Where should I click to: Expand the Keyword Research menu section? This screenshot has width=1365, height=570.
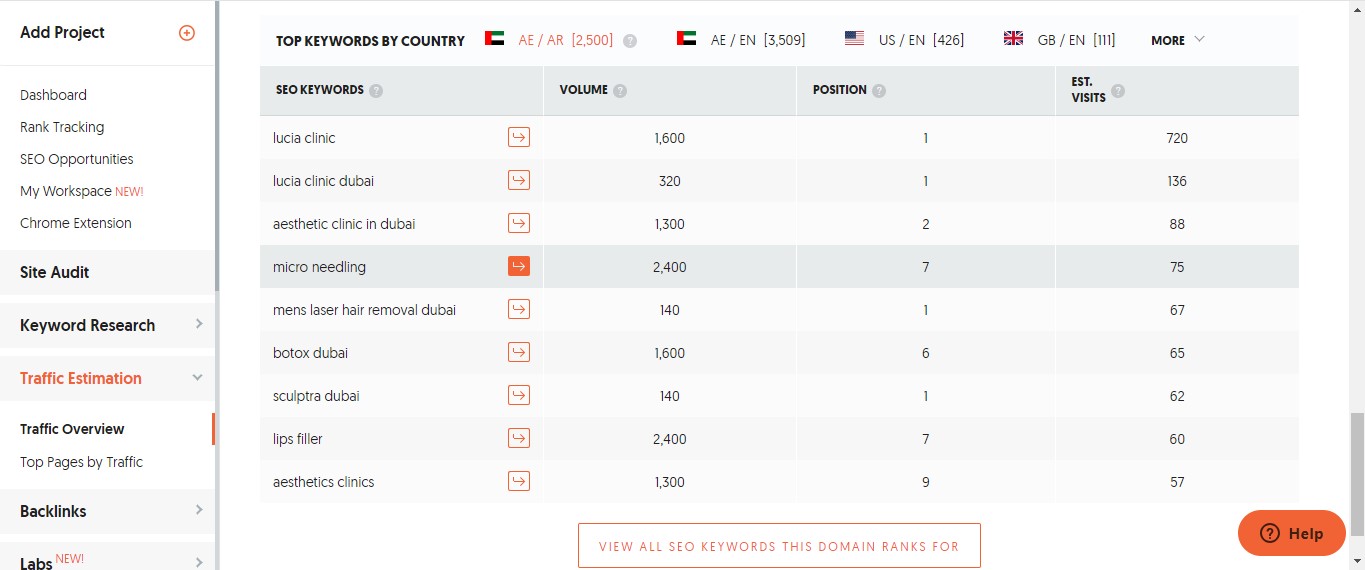tap(108, 325)
